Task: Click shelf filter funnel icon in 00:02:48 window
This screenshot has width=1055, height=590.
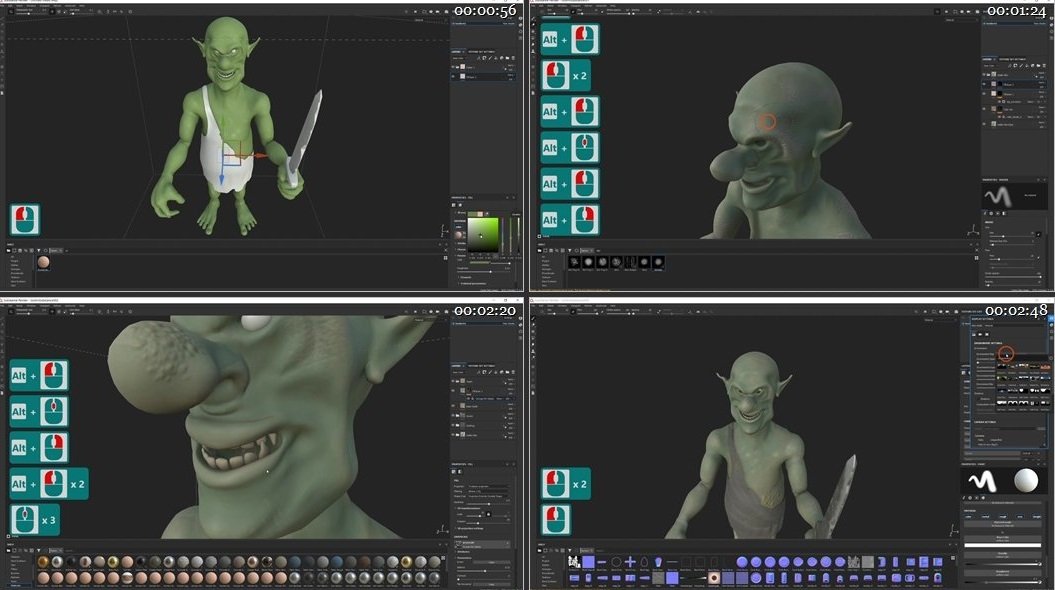Action: pyautogui.click(x=570, y=550)
